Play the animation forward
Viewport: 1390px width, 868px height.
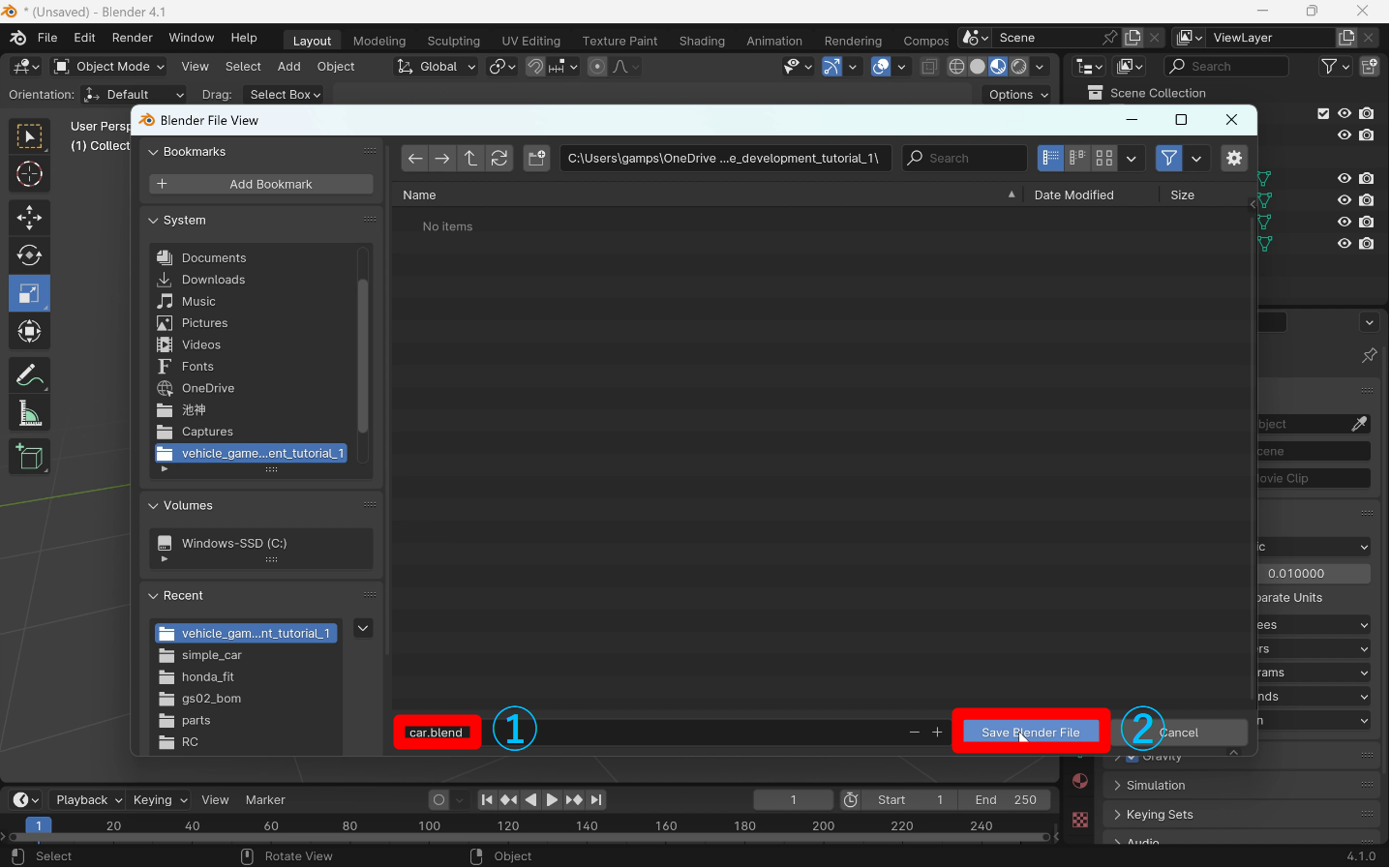[552, 800]
